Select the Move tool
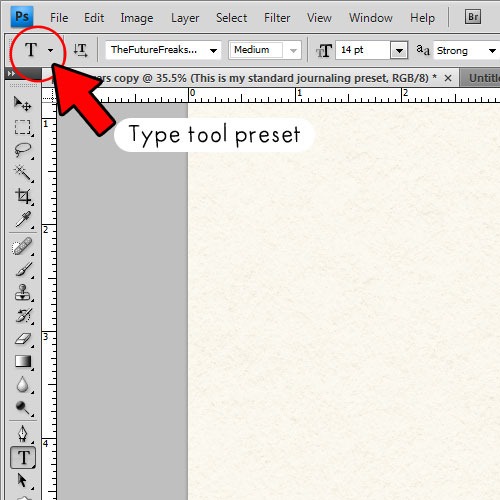Screen dimensions: 500x500 23,103
